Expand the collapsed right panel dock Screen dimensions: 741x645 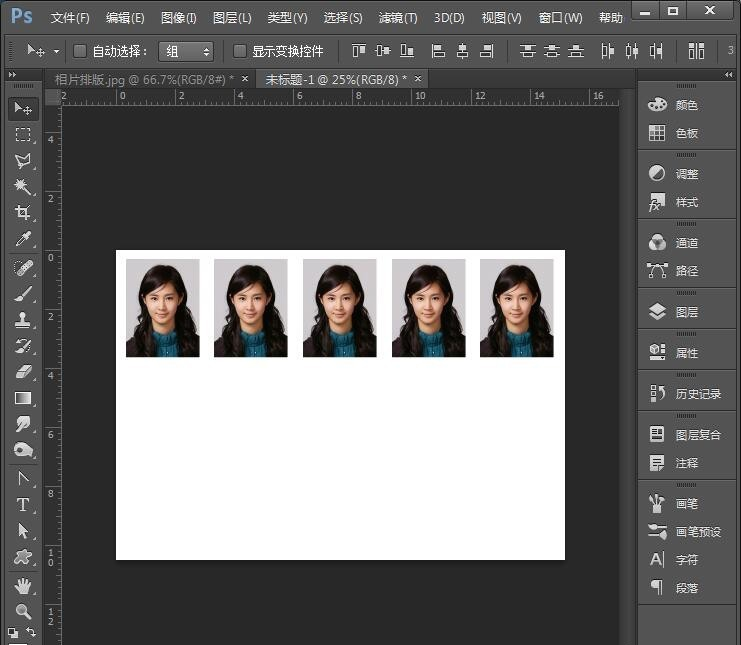pos(728,75)
